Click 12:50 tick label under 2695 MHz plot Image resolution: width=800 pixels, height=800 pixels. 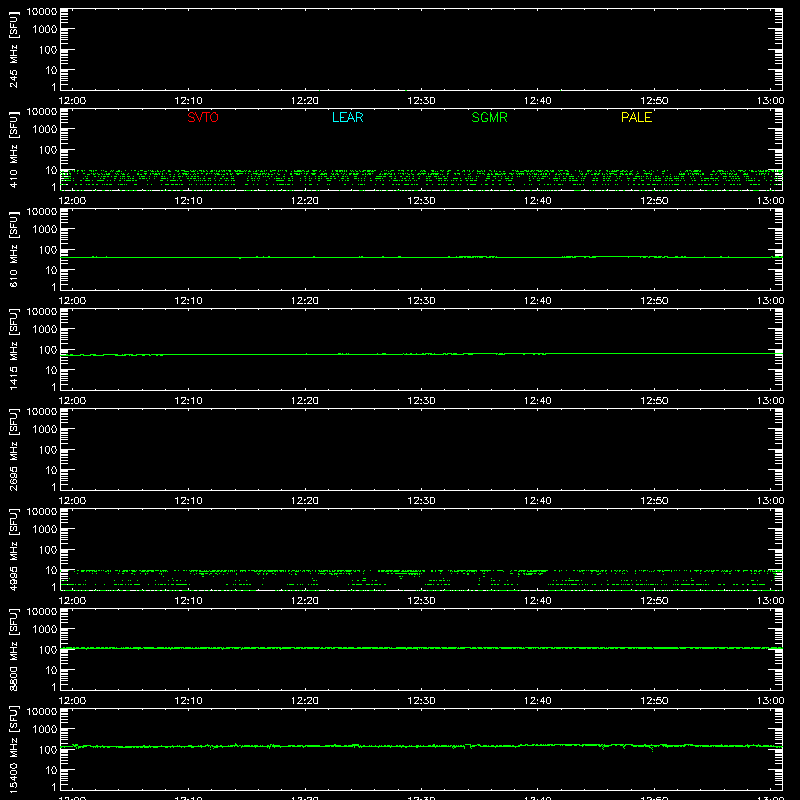[654, 501]
